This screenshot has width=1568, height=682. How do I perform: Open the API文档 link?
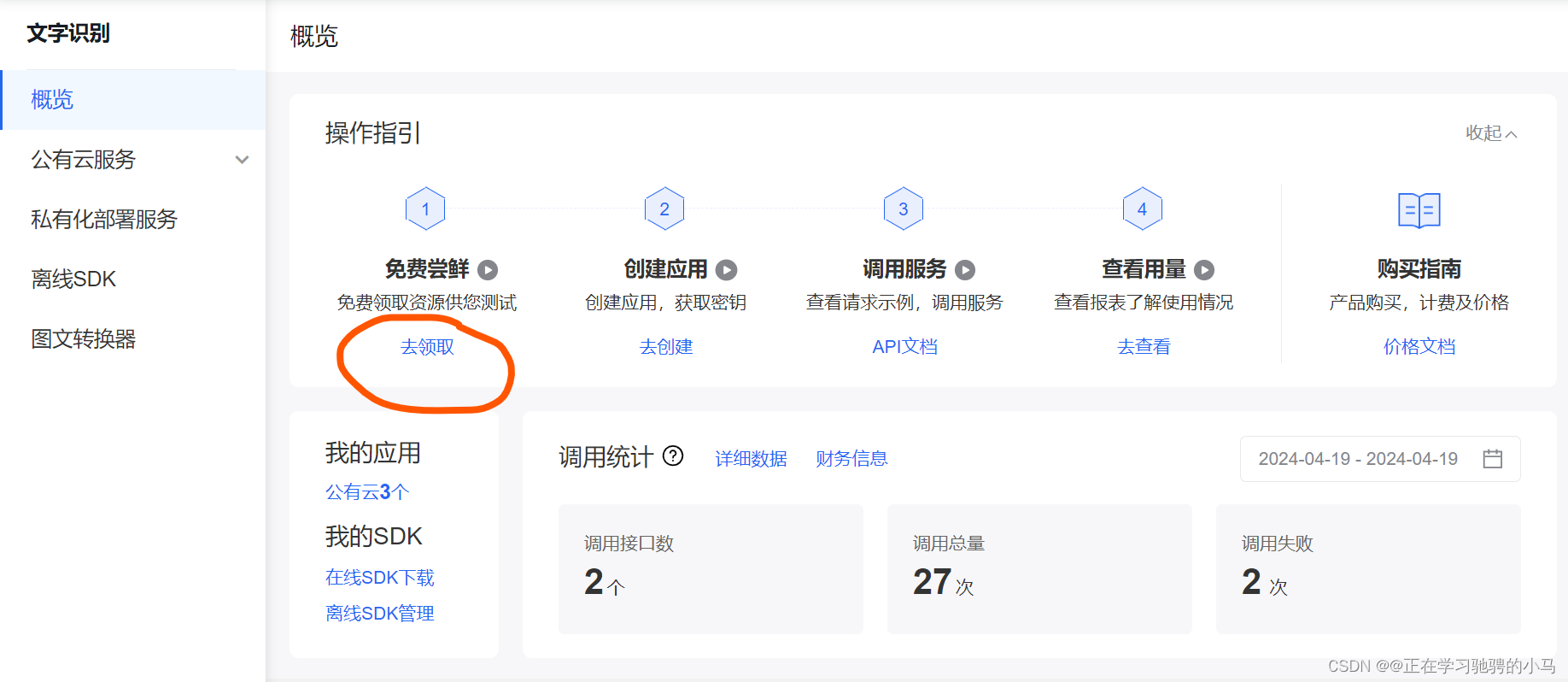(905, 347)
